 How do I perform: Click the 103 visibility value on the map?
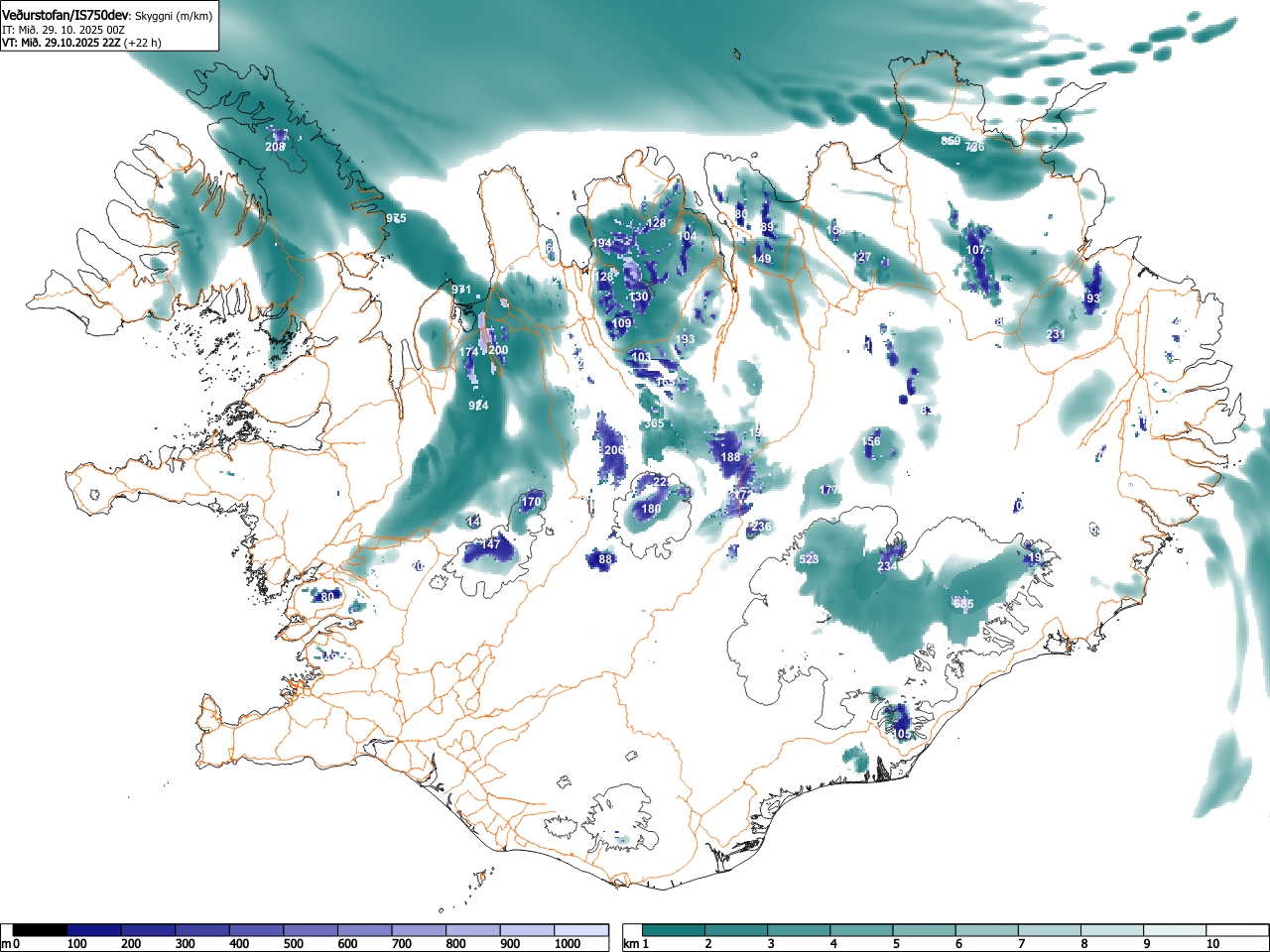click(641, 358)
